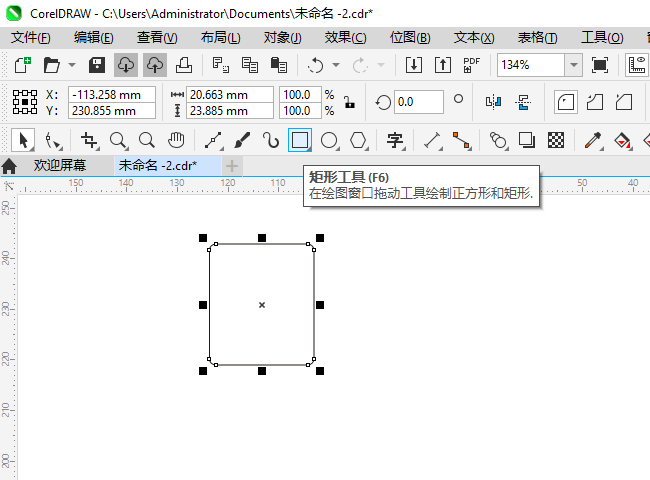The image size is (650, 480).
Task: Select chamfered corner style
Action: point(624,102)
